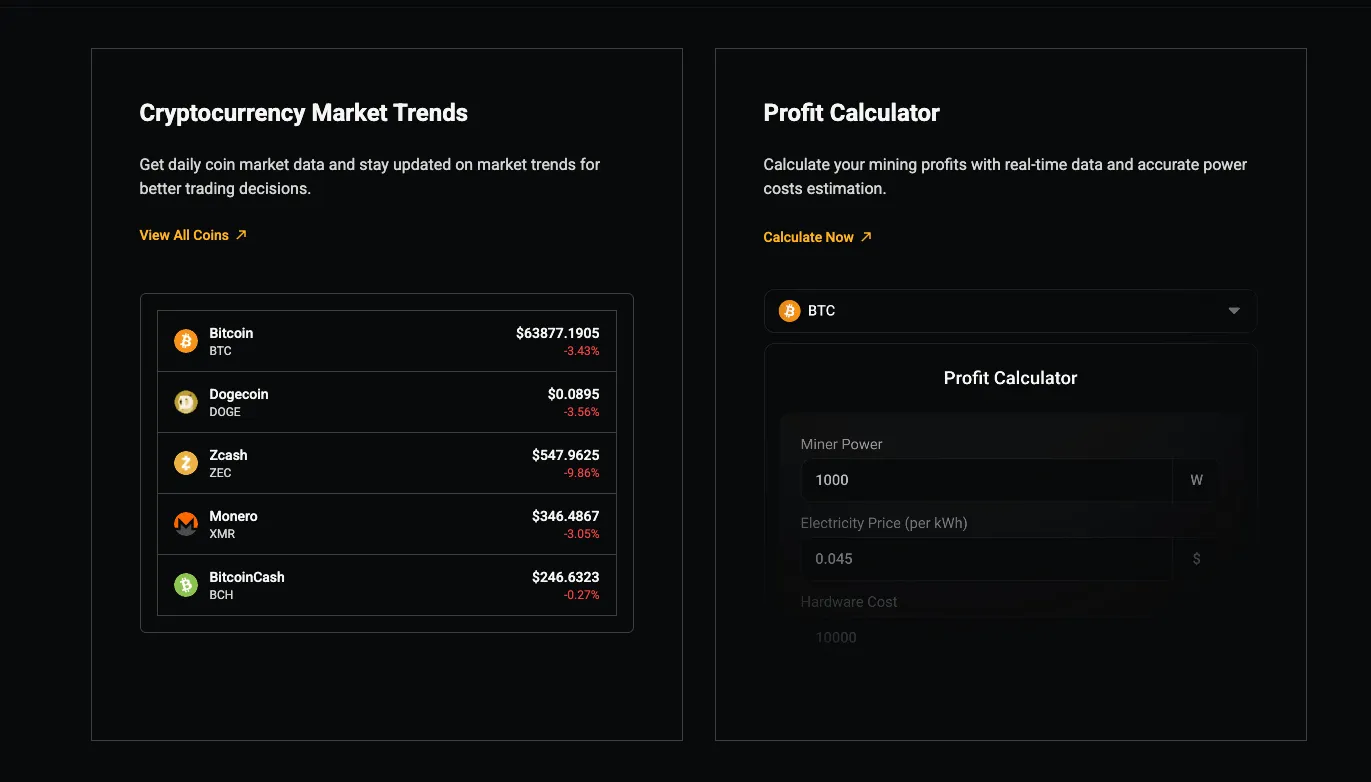
Task: Click the BitcoinCash green coin icon
Action: tap(186, 585)
